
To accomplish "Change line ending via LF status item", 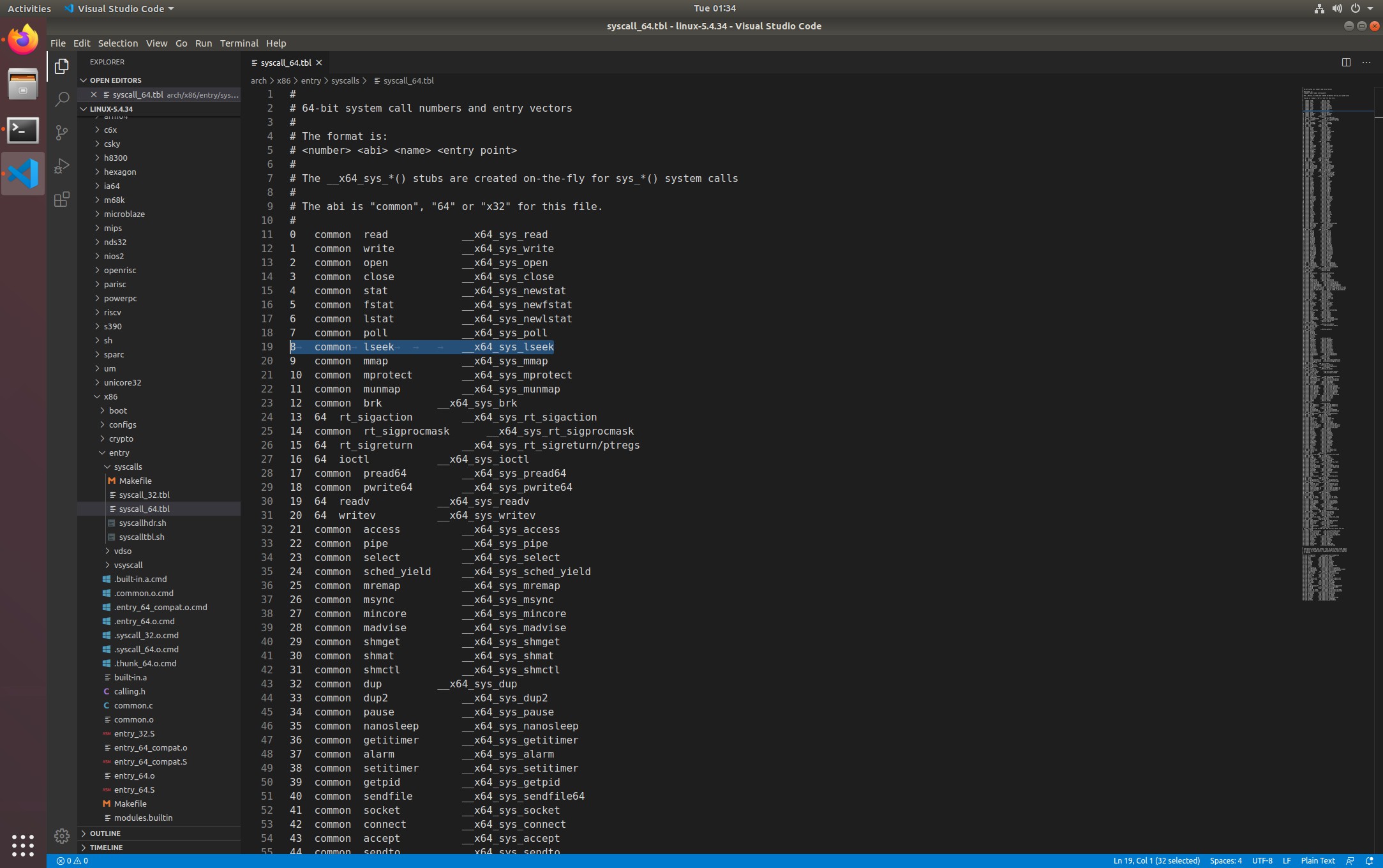I will point(1287,861).
